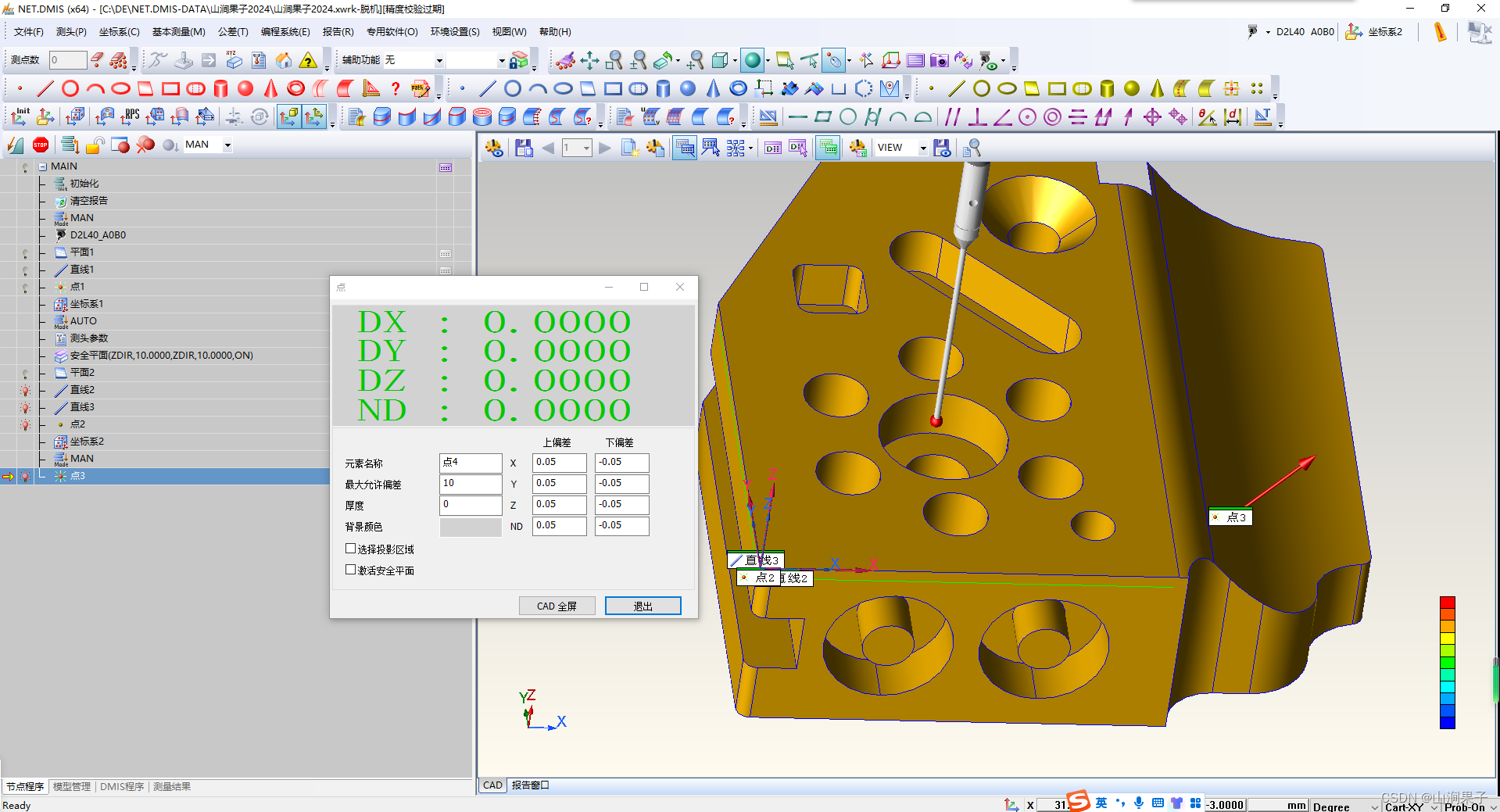The height and width of the screenshot is (812, 1500).
Task: Toggle the light bulb beside 直线3
Action: [x=25, y=407]
